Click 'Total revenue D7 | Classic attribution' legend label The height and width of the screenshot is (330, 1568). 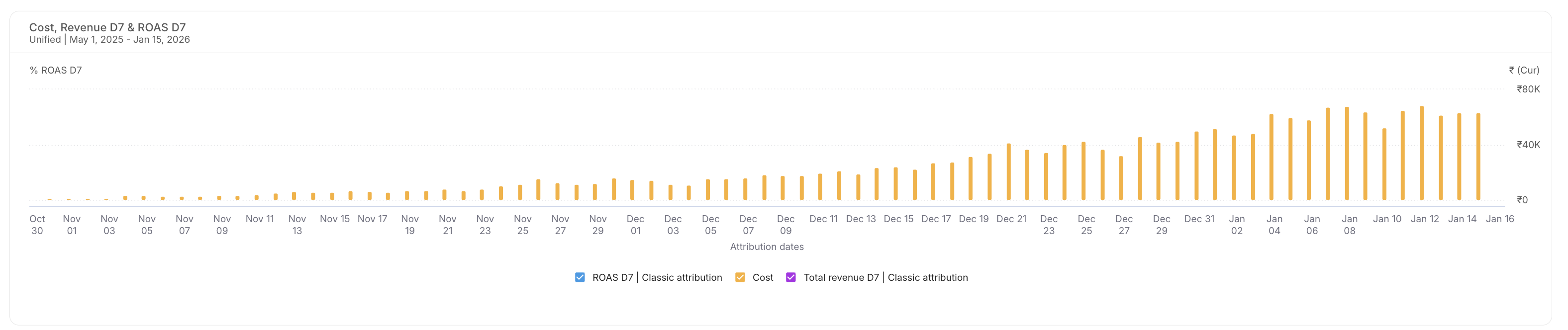(885, 277)
